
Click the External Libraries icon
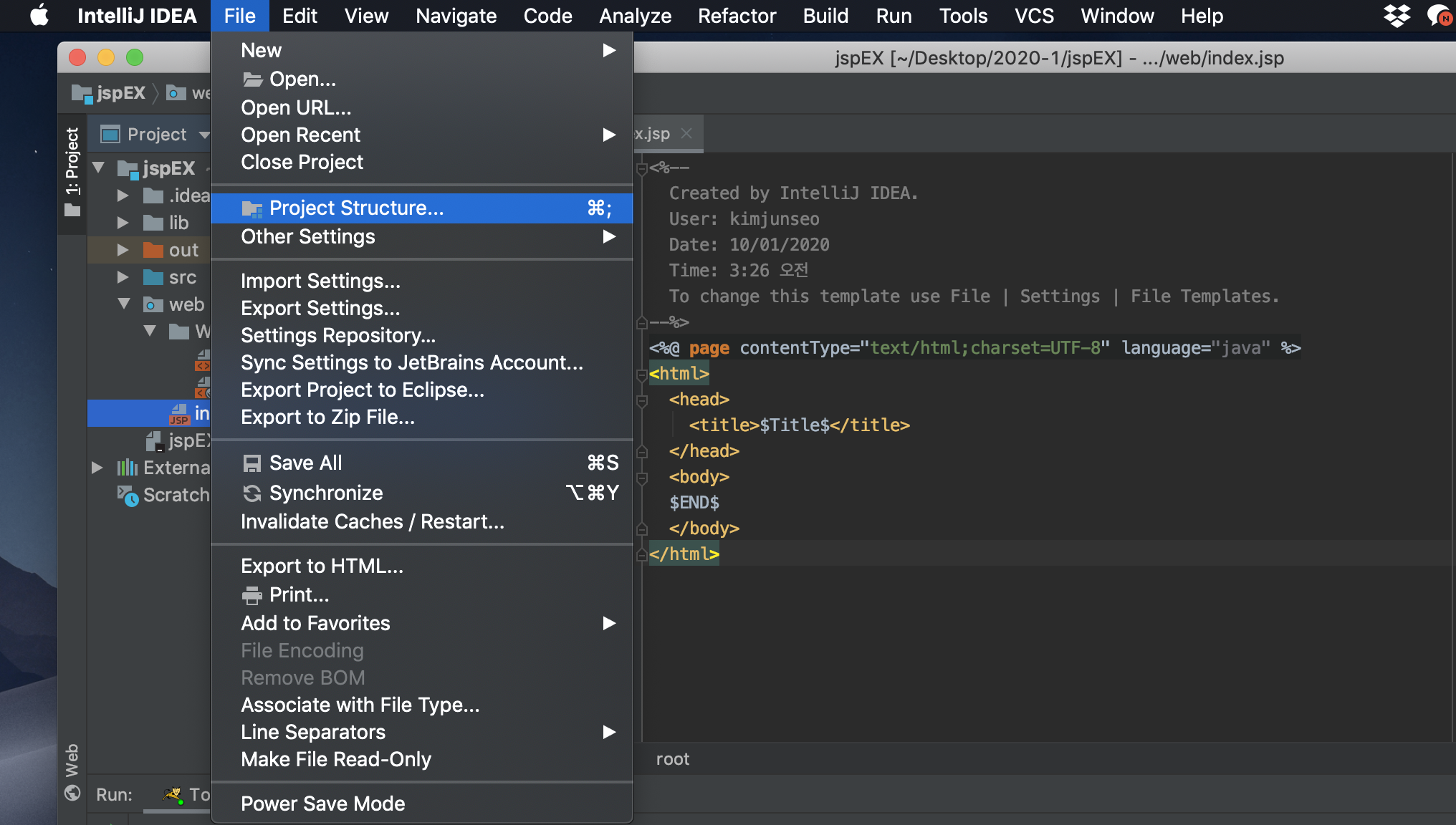(127, 468)
